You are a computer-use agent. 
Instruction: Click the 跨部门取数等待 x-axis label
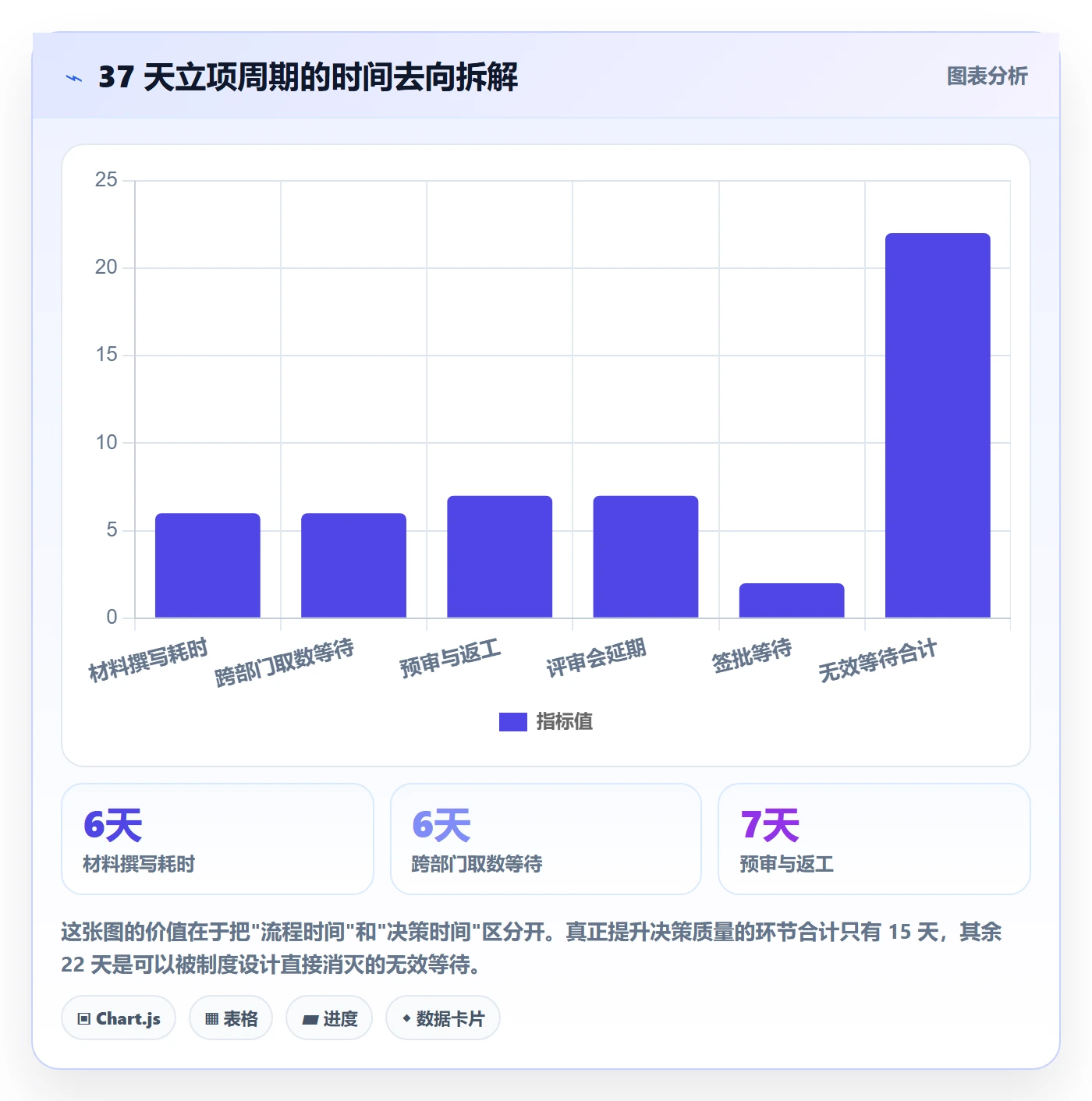click(285, 662)
